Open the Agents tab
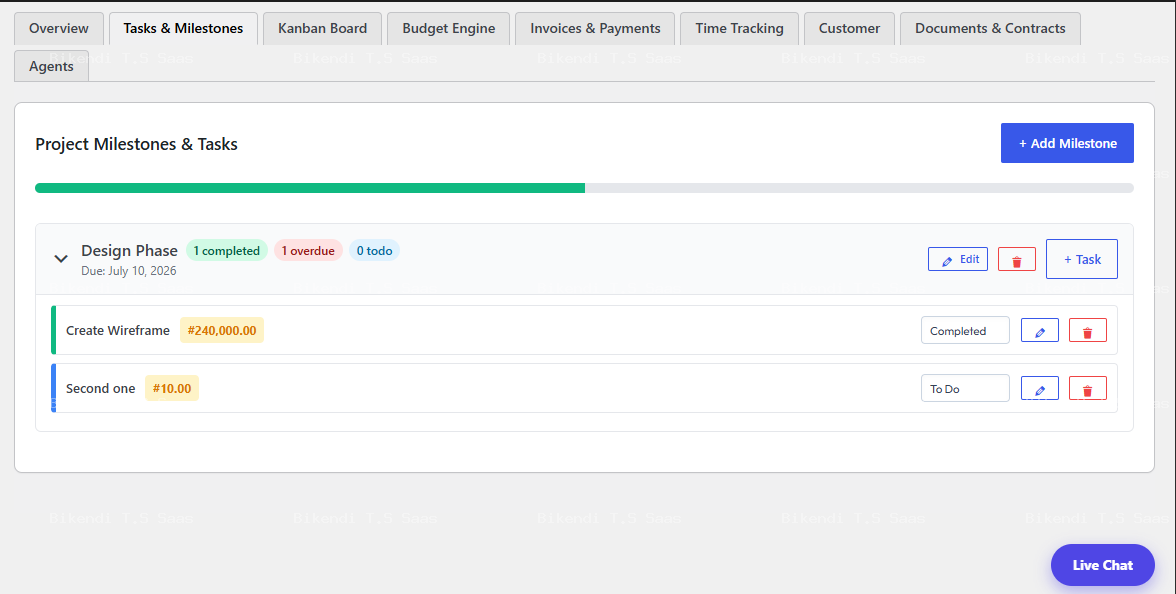The image size is (1176, 594). [x=51, y=66]
